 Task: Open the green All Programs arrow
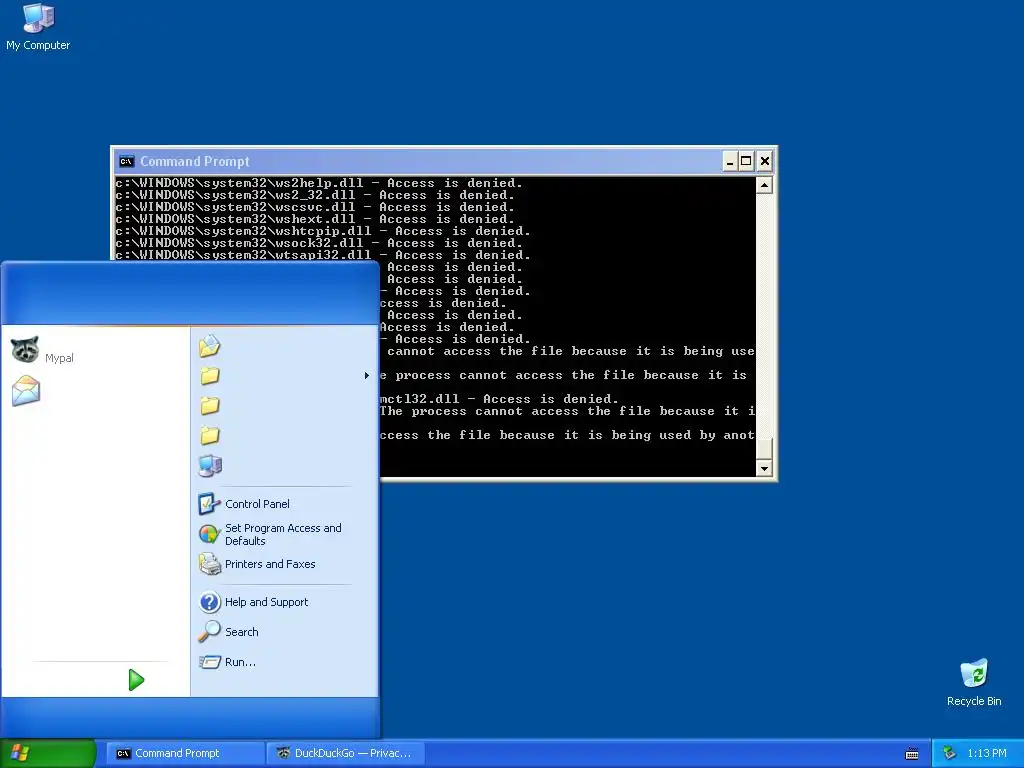pos(136,680)
